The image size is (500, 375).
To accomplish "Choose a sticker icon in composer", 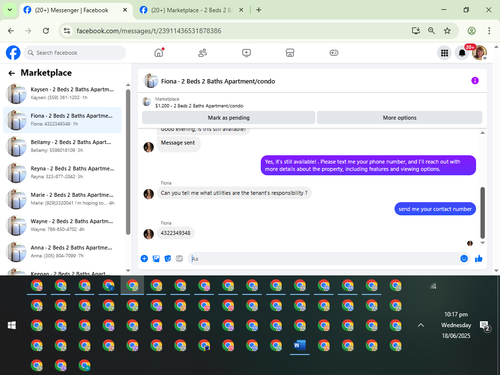I will point(168,258).
